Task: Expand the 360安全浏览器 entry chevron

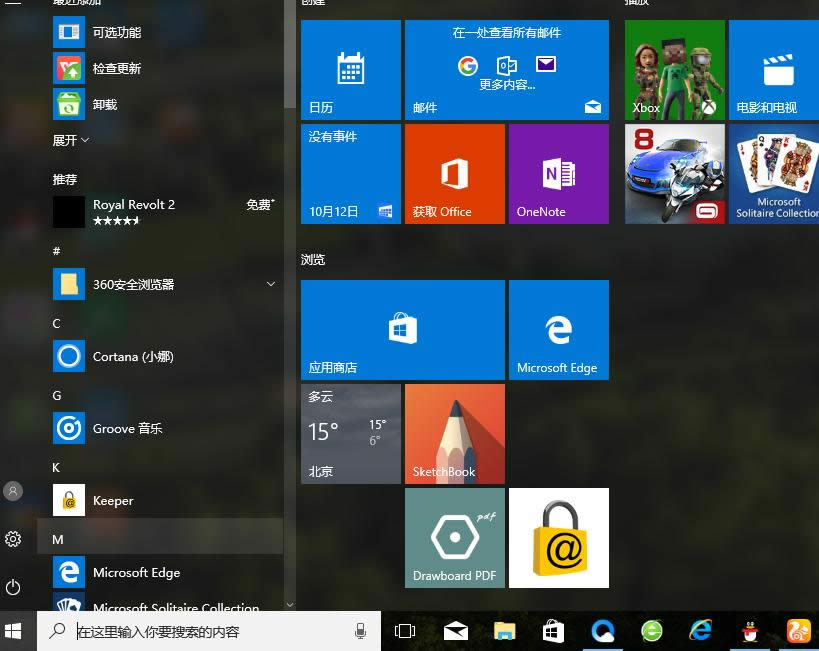Action: click(270, 284)
